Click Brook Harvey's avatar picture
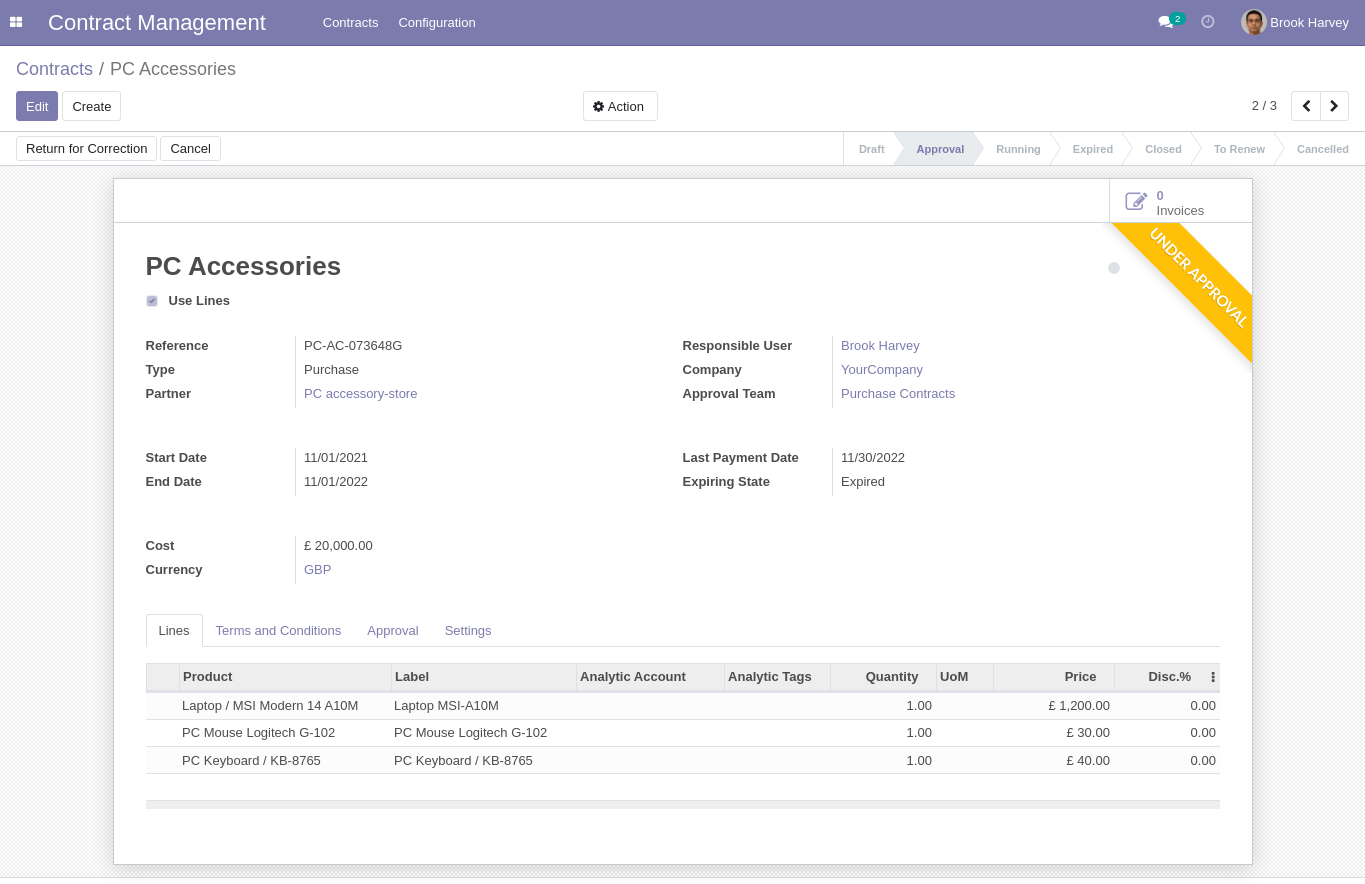Image resolution: width=1365 pixels, height=884 pixels. (1253, 22)
